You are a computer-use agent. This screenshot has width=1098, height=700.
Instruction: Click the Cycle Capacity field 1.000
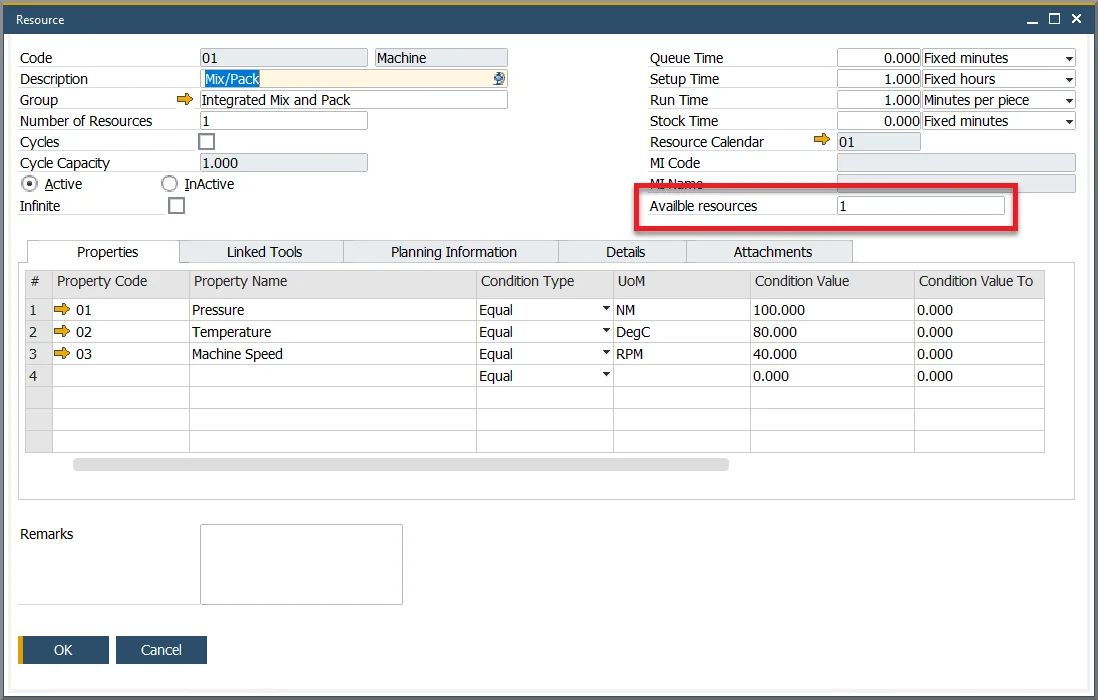(x=284, y=162)
